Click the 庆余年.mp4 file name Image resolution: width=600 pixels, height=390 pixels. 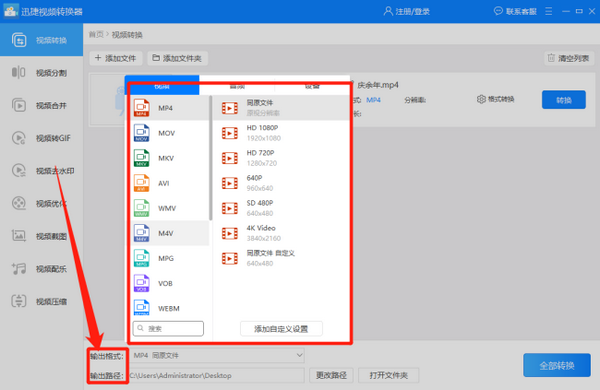(x=378, y=85)
